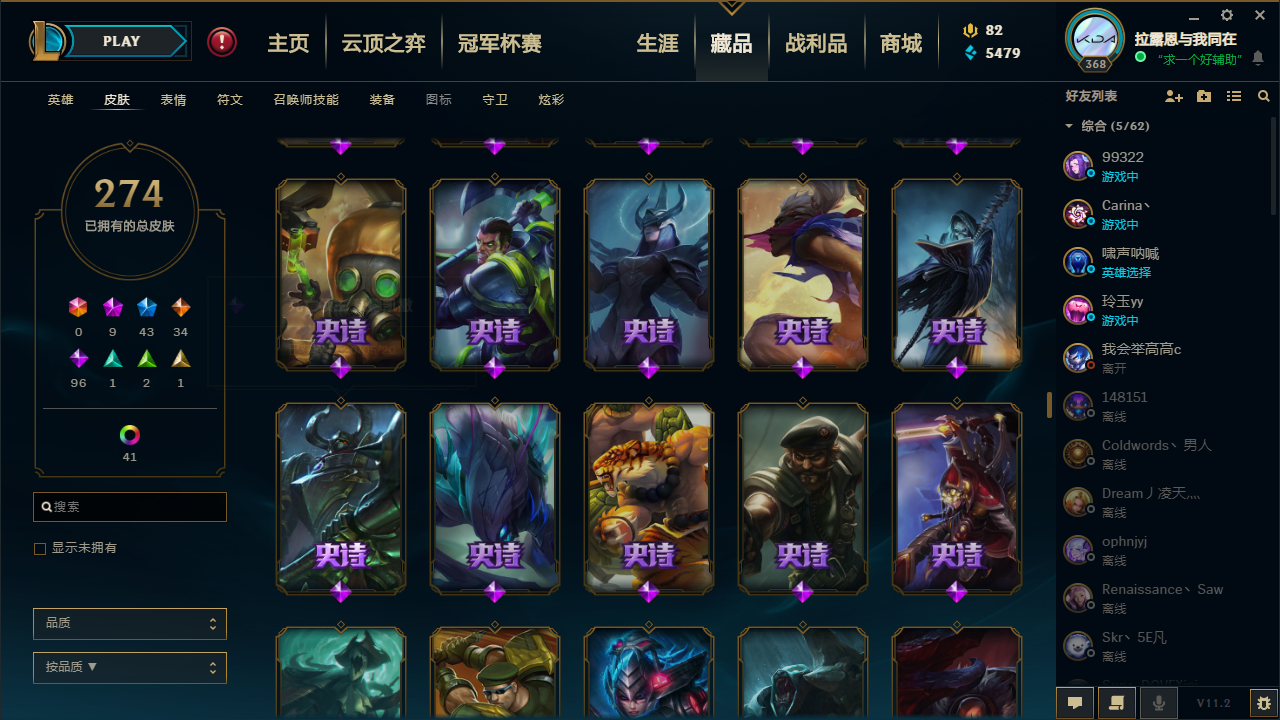The image size is (1280, 720).
Task: Switch to the 战利品 tab
Action: pos(816,43)
